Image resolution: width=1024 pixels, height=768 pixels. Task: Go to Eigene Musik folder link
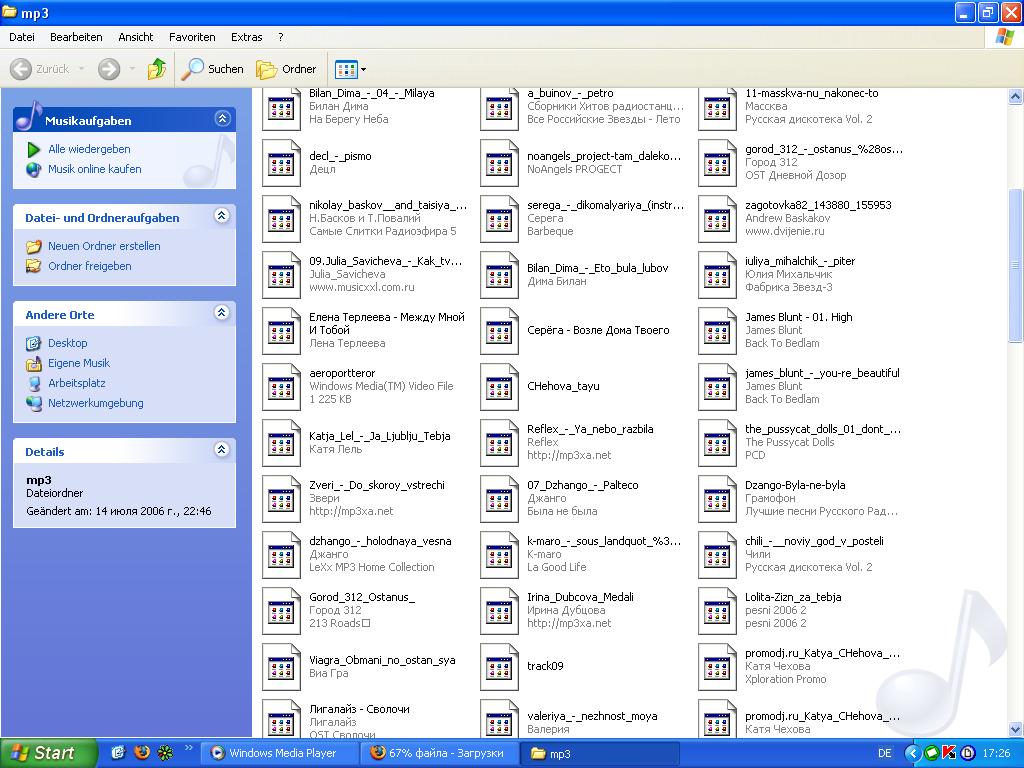[78, 363]
